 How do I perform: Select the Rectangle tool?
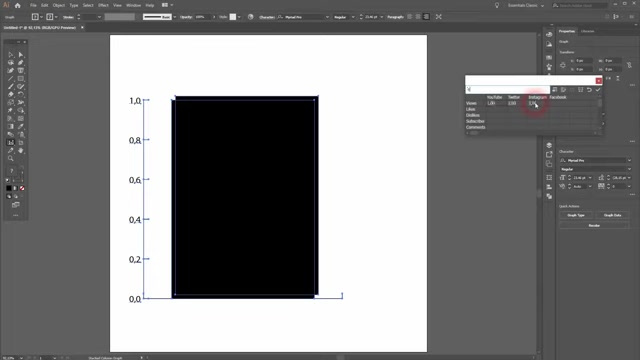pyautogui.click(x=21, y=78)
